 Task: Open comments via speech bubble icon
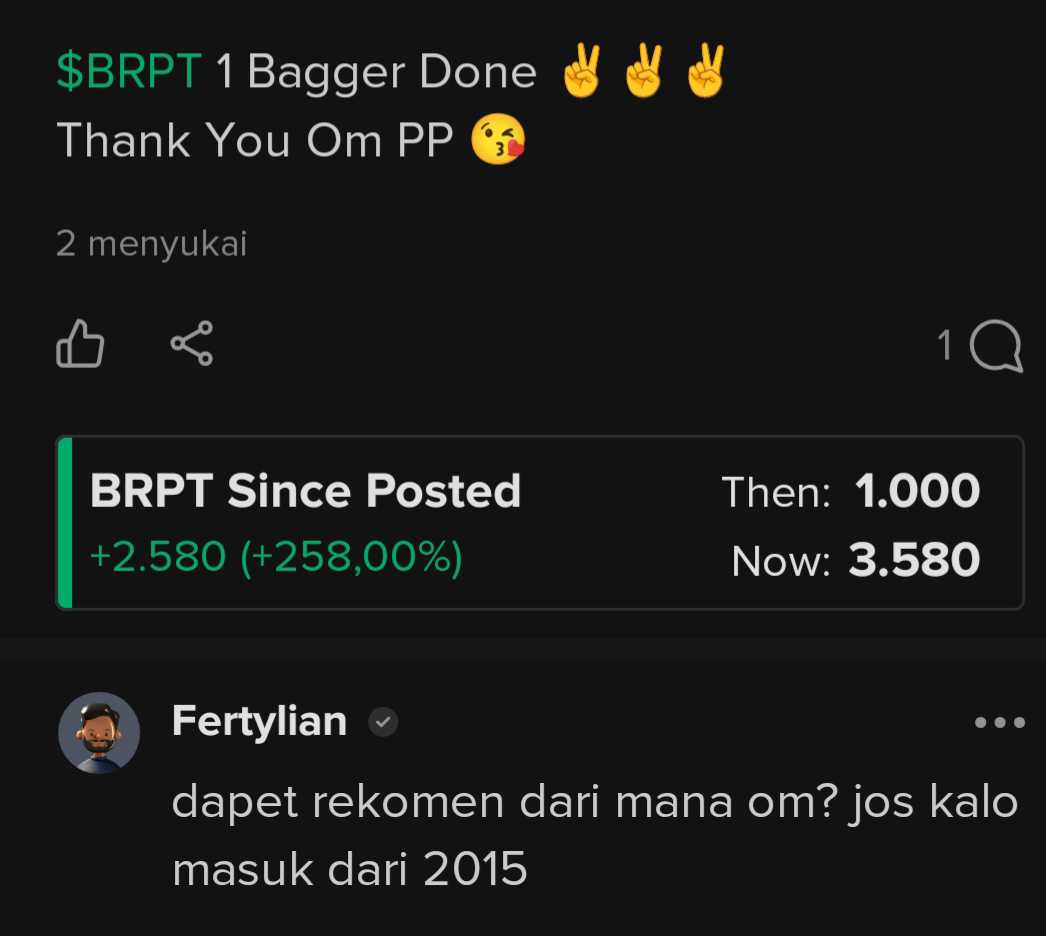(996, 346)
